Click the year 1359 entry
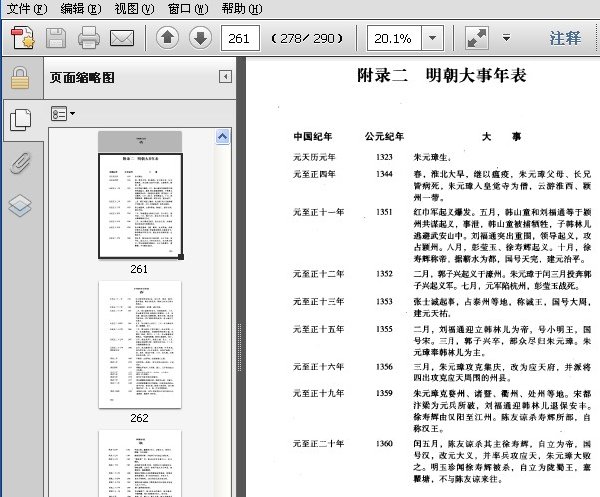The width and height of the screenshot is (600, 497). (x=384, y=393)
